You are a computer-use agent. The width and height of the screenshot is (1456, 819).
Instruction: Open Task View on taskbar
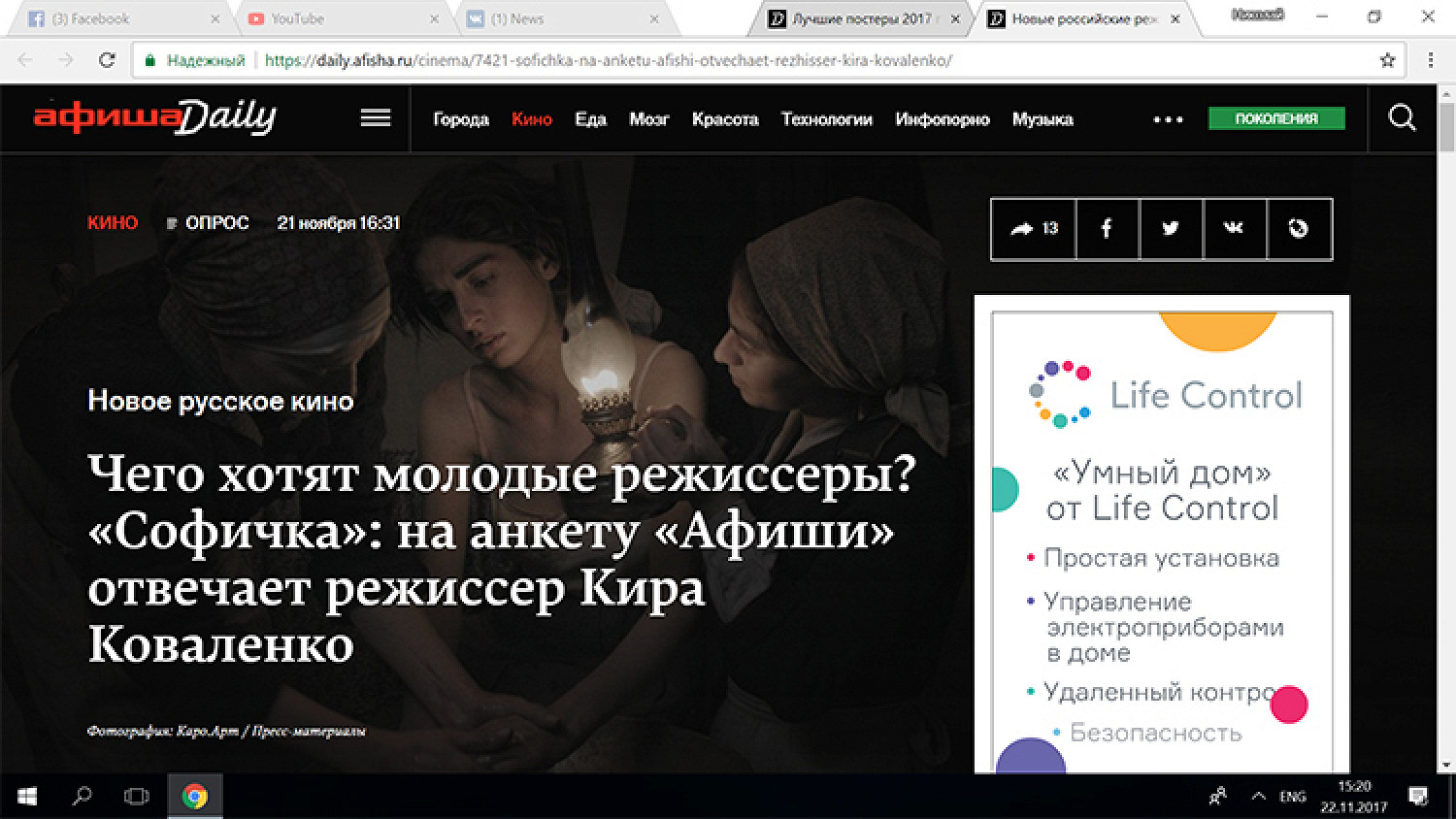tap(137, 797)
